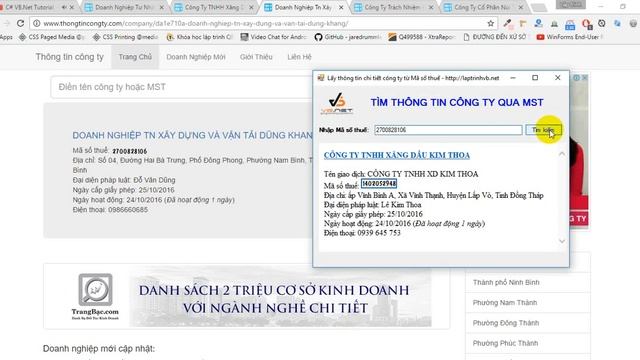Close the advertisement with X icon
The image size is (640, 360).
[x=584, y=78]
